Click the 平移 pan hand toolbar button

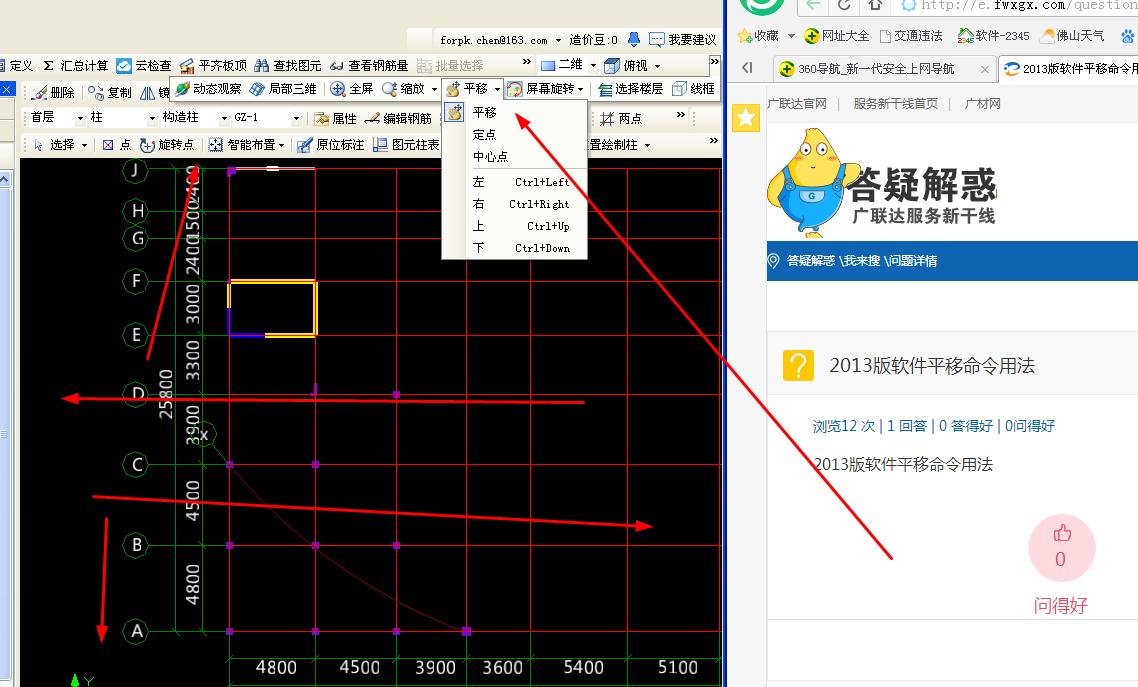[x=467, y=89]
